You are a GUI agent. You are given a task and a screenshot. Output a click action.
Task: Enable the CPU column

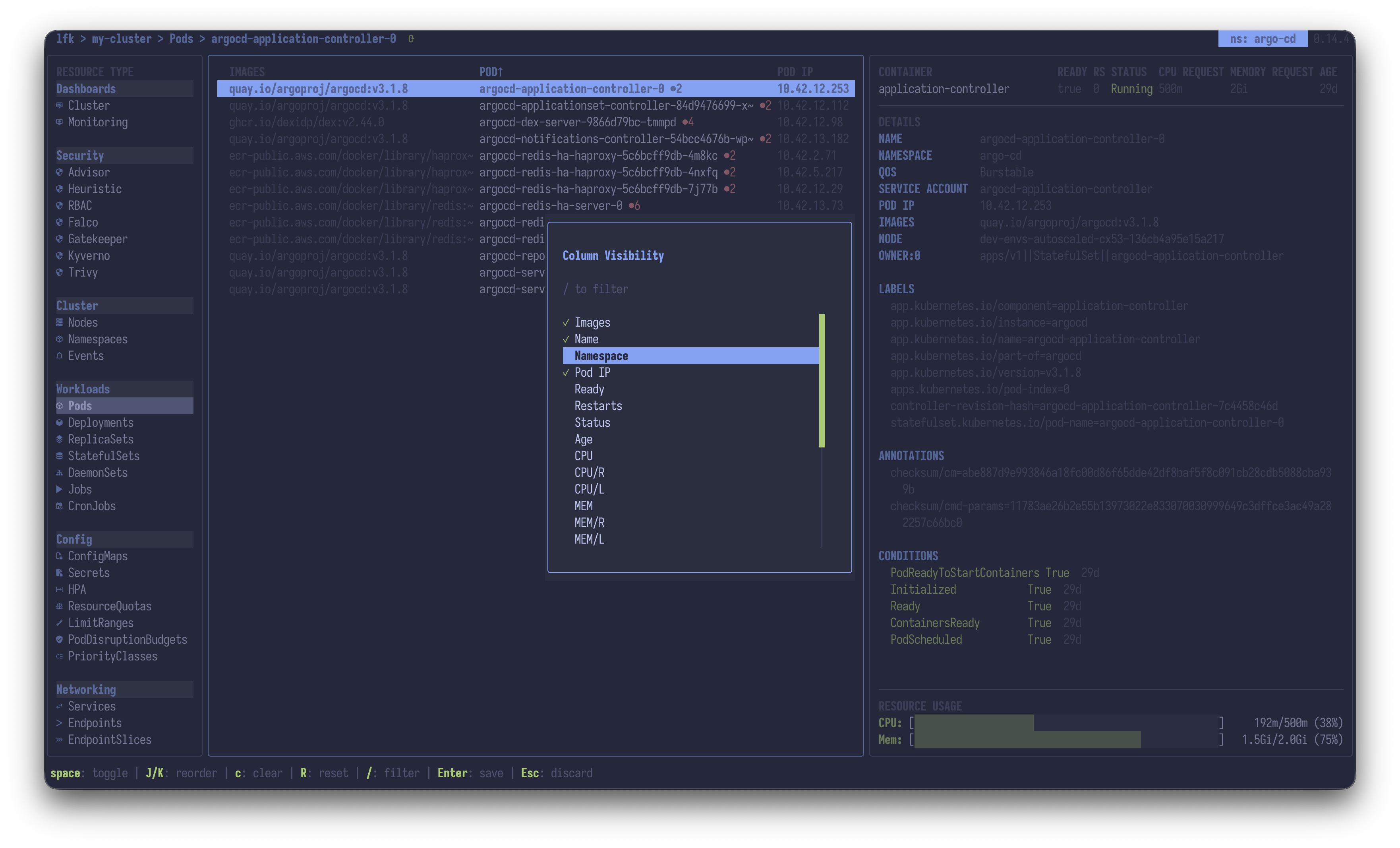pos(690,456)
